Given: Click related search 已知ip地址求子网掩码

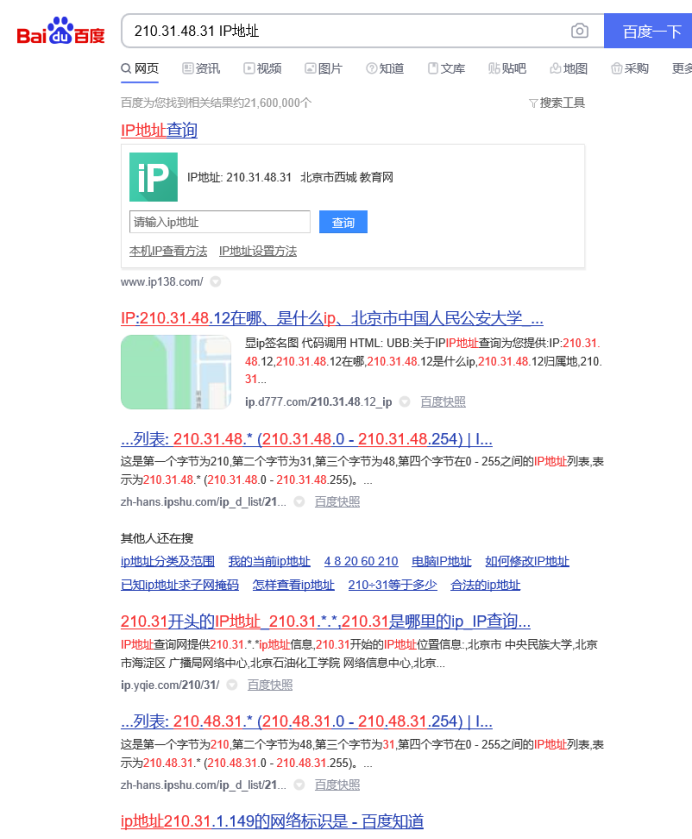Looking at the screenshot, I should (x=180, y=585).
